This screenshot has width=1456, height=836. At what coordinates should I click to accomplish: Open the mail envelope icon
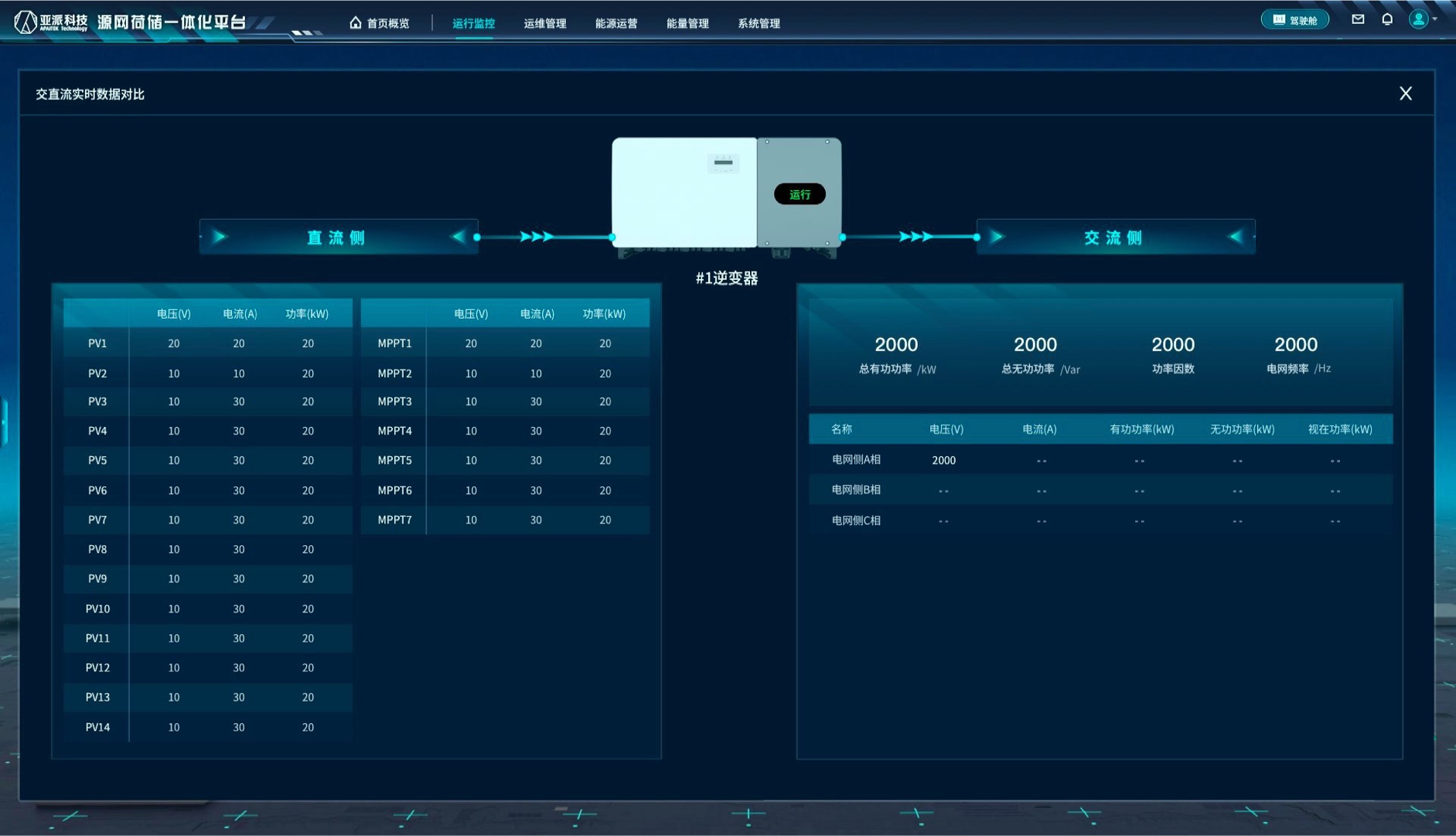click(x=1358, y=19)
